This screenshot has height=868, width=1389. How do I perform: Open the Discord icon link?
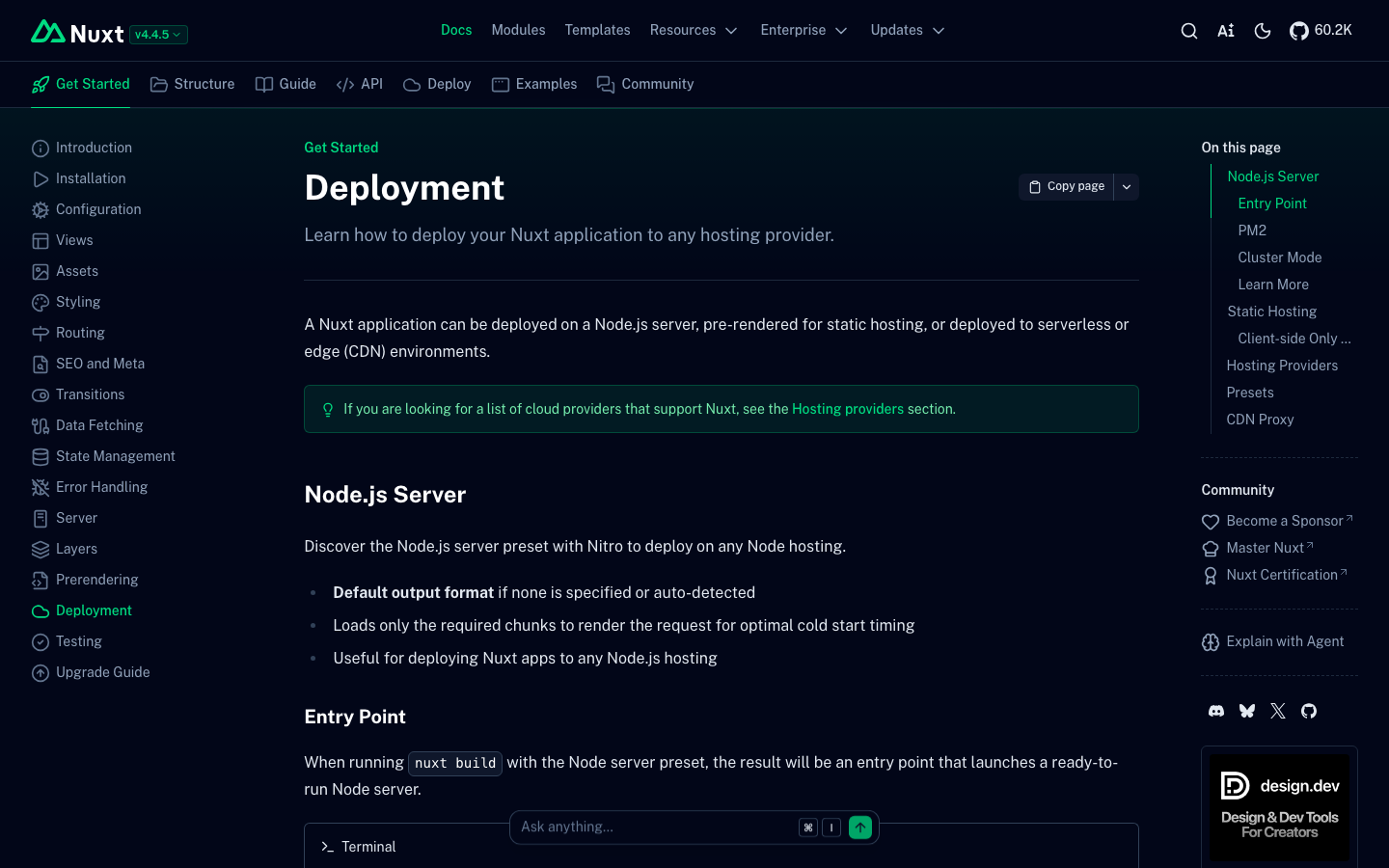(x=1216, y=711)
